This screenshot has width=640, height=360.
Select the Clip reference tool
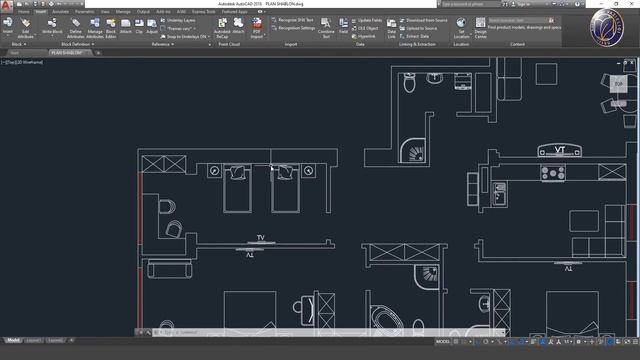[x=139, y=25]
